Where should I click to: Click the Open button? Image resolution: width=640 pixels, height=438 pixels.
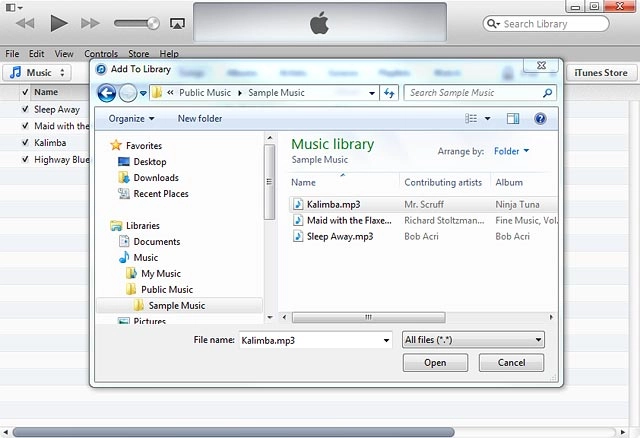pyautogui.click(x=435, y=362)
